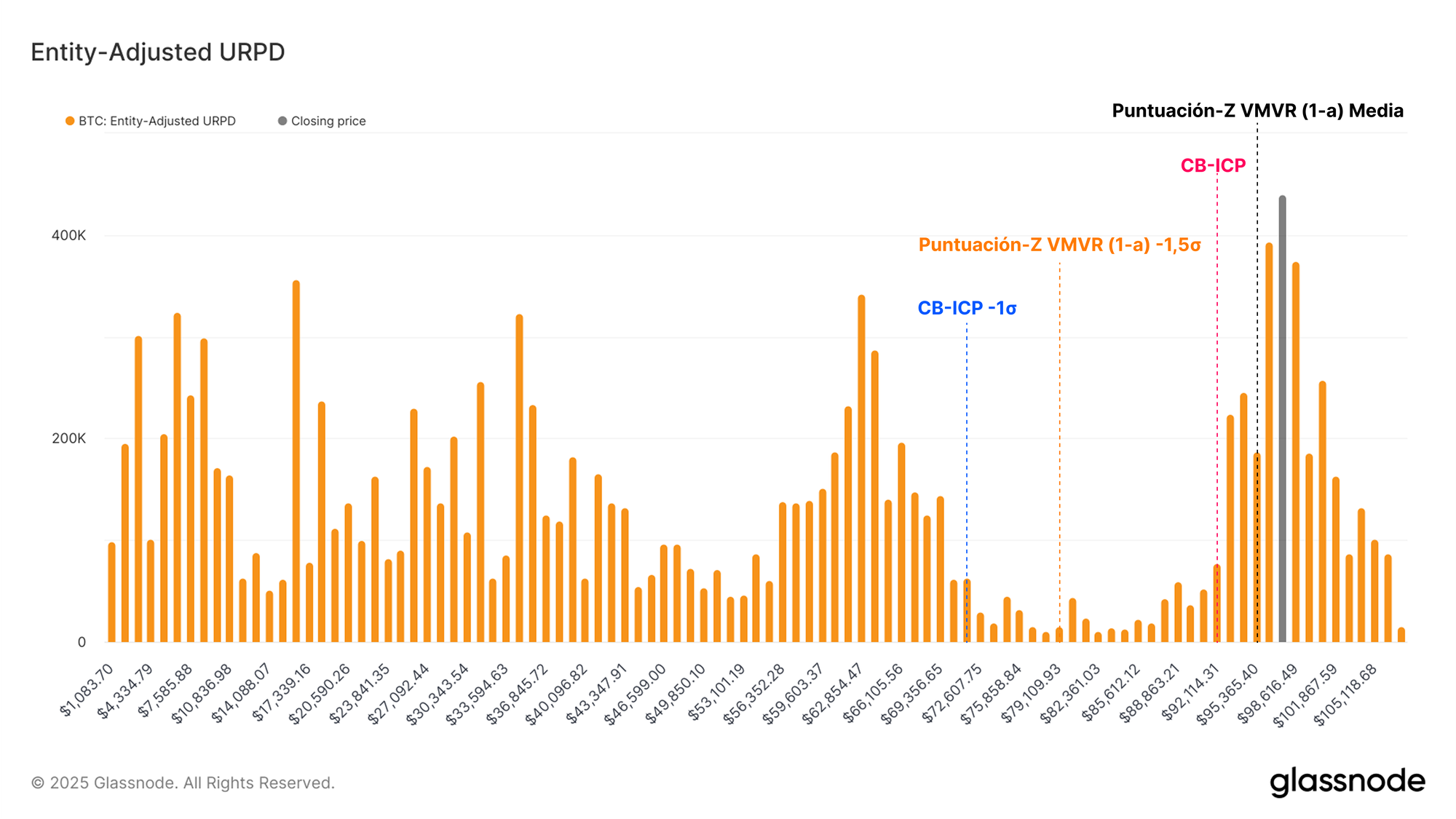The image size is (1456, 819).
Task: Toggle the Closing price legend label
Action: click(328, 121)
